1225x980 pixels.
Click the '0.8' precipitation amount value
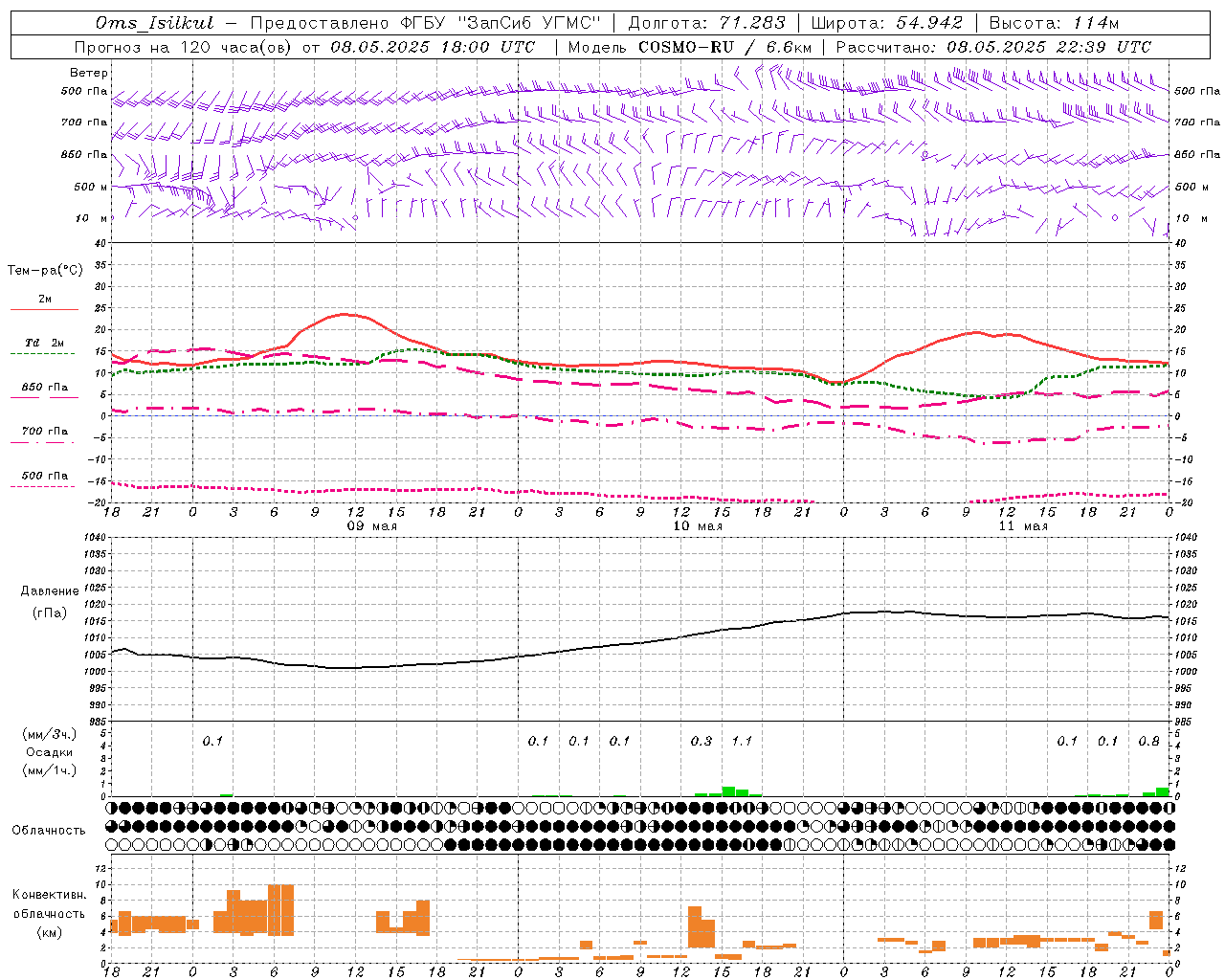pyautogui.click(x=1149, y=741)
